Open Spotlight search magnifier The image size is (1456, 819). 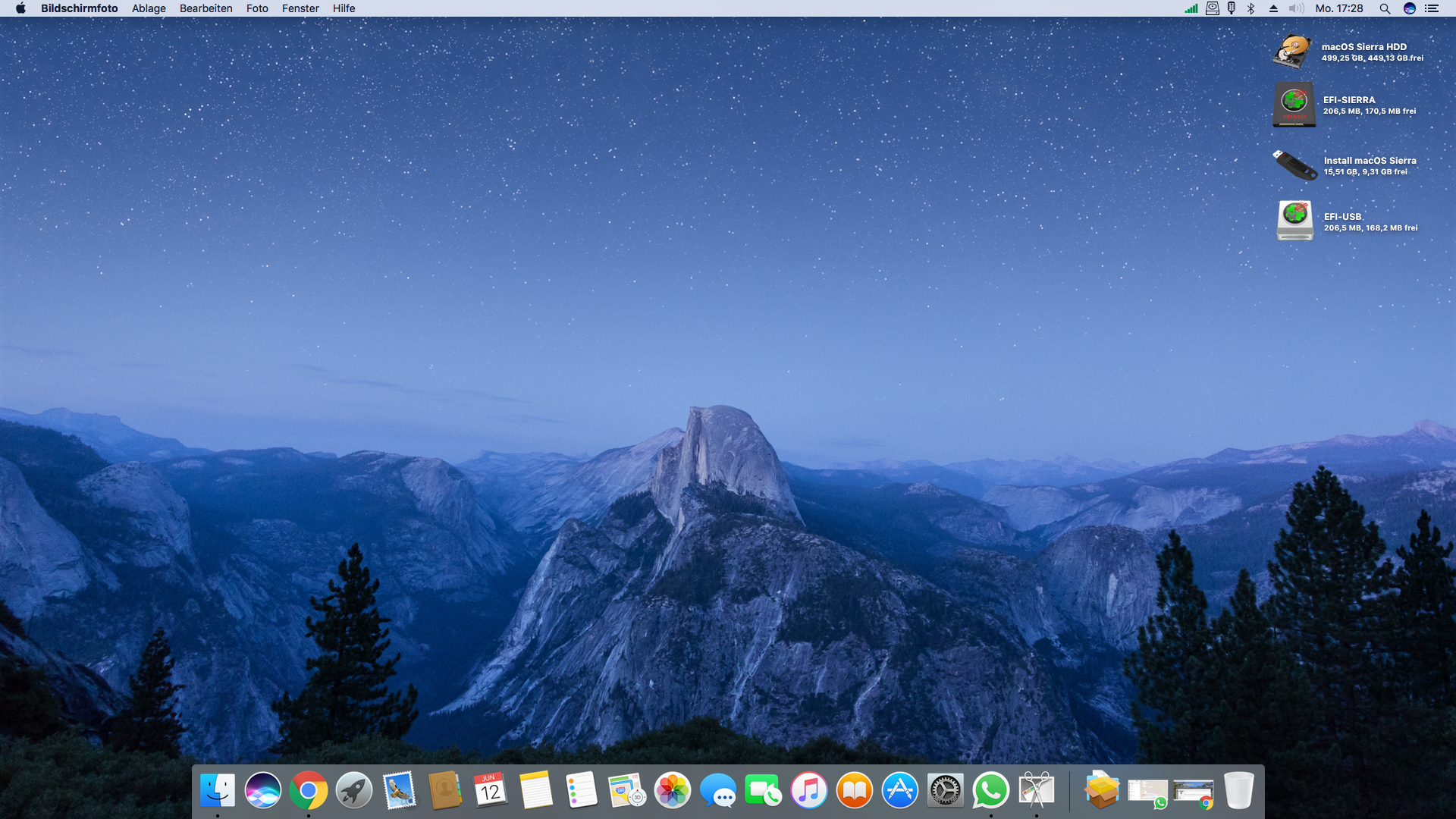coord(1385,8)
